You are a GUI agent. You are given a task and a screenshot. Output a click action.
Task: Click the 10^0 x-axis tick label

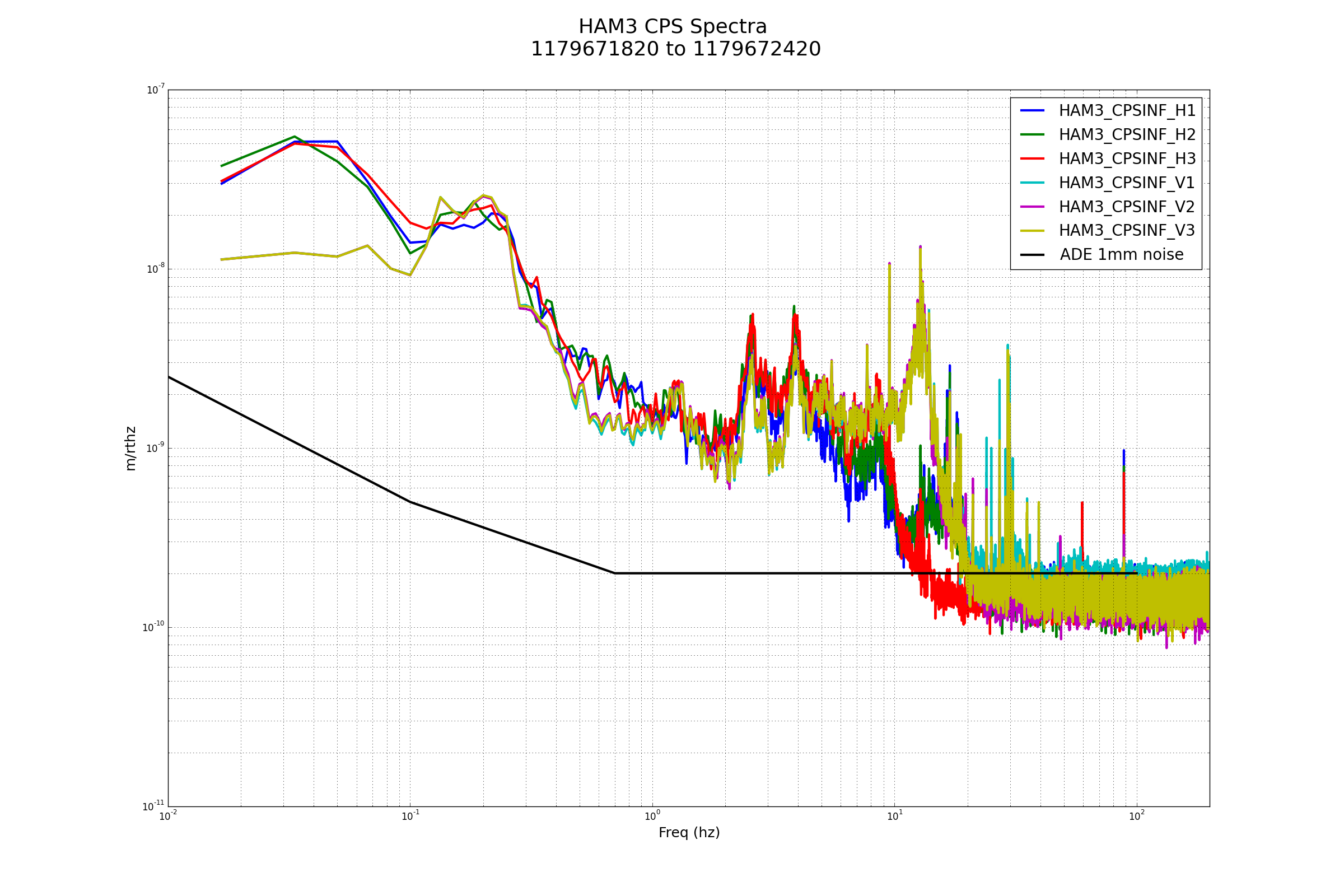coord(652,816)
